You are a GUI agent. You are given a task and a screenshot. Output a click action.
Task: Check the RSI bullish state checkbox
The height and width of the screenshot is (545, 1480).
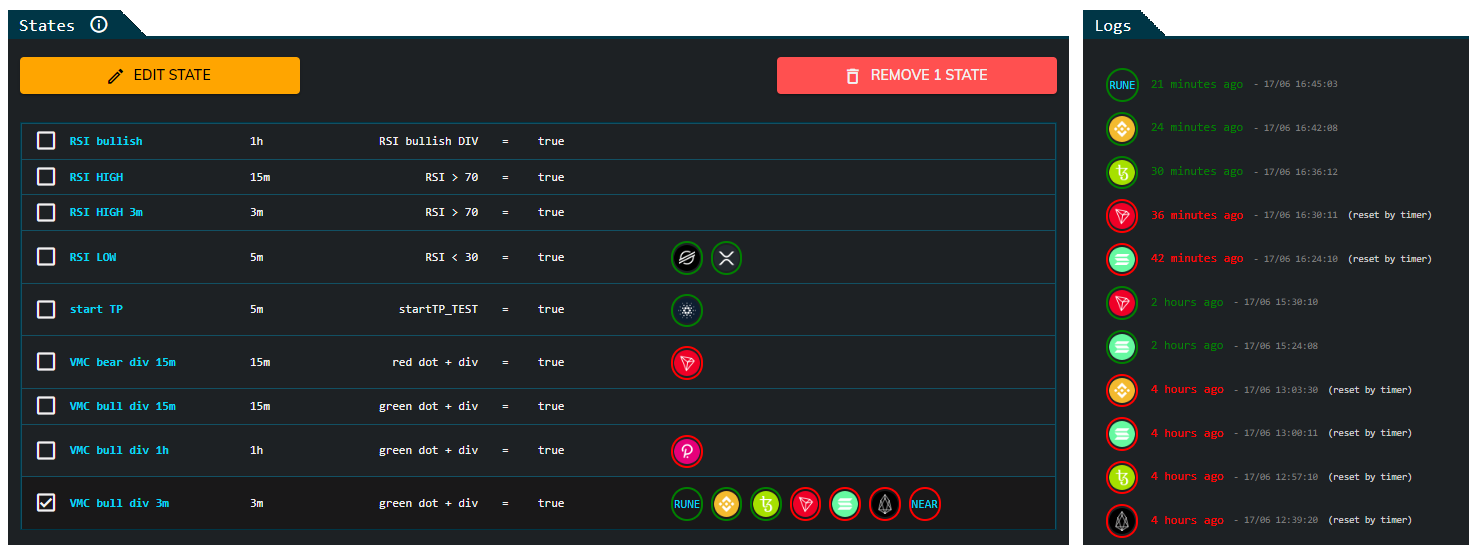46,141
